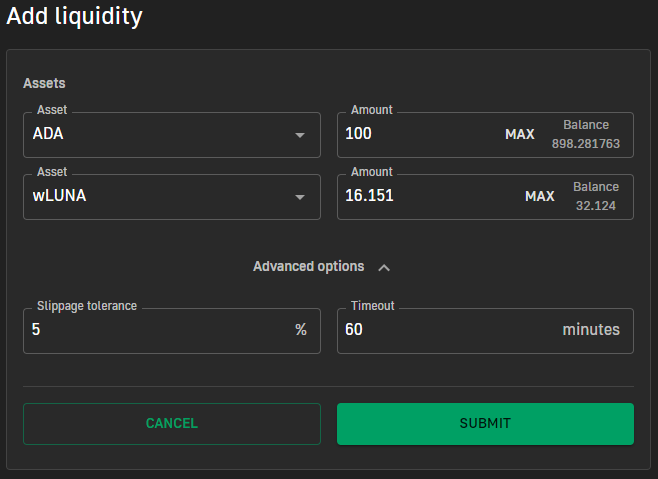The image size is (658, 479).
Task: Focus the ADA amount field showing 100
Action: point(420,134)
